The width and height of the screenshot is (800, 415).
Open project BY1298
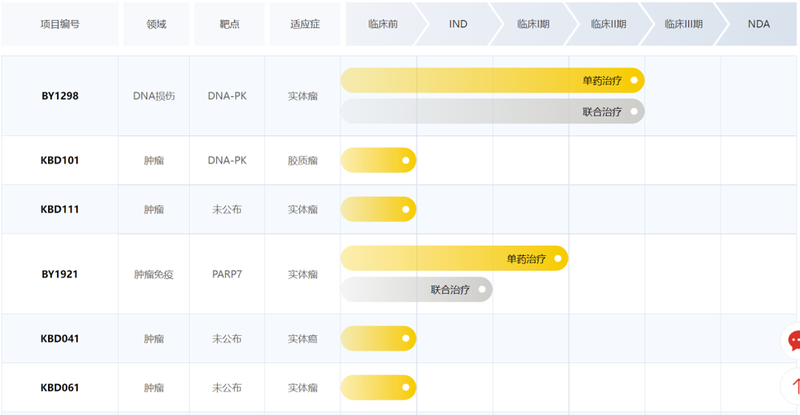coord(60,96)
